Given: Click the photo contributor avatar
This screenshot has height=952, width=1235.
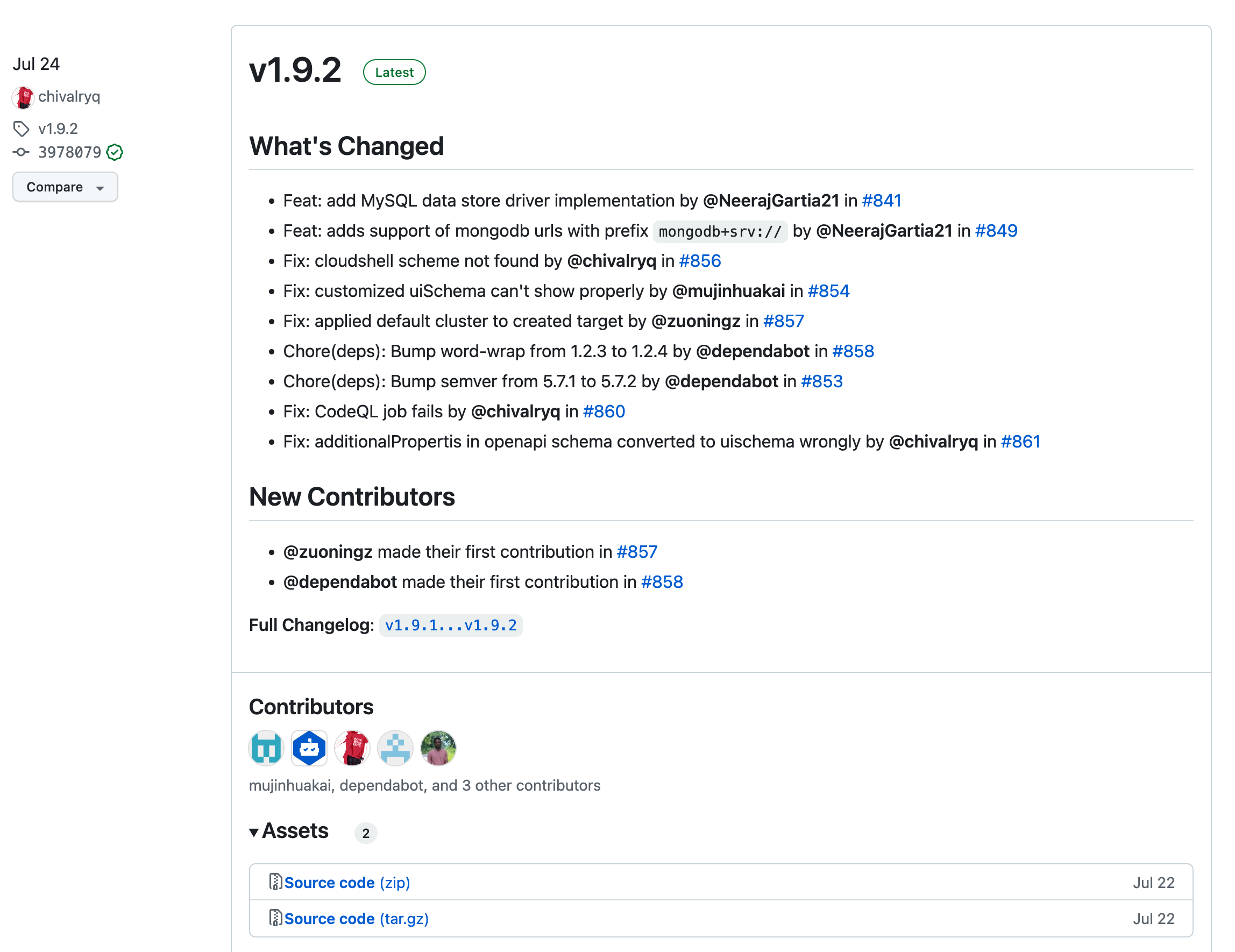Looking at the screenshot, I should pyautogui.click(x=438, y=748).
